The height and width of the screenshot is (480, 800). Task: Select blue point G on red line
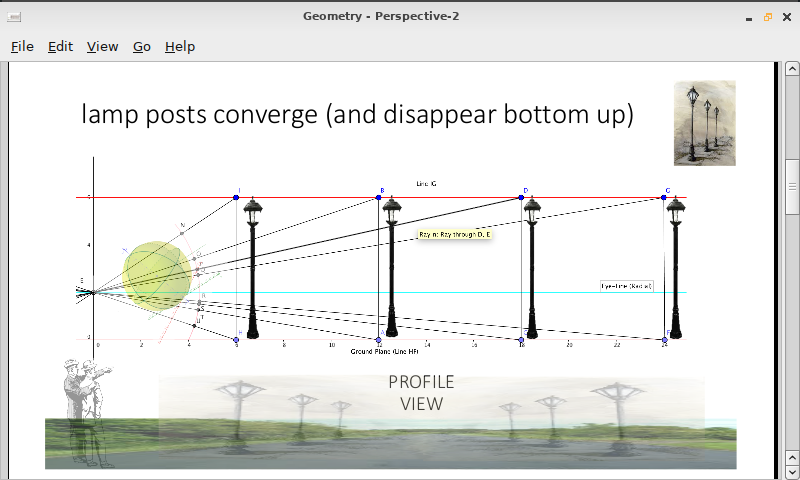coord(664,197)
